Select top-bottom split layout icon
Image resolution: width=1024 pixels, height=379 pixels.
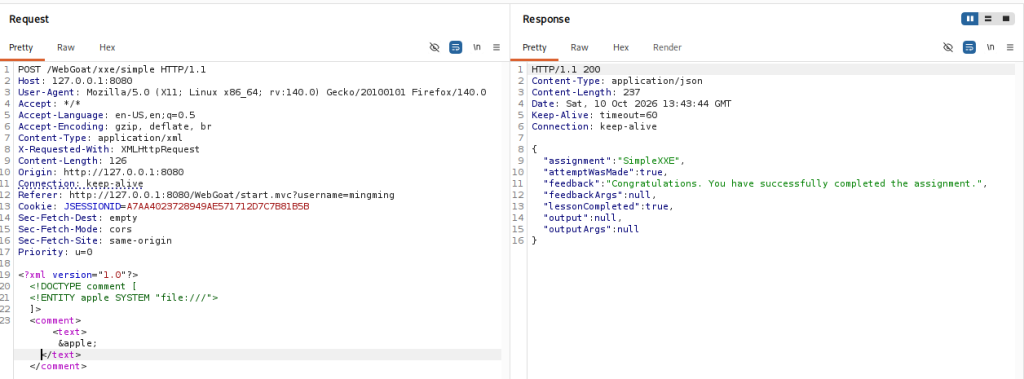pos(988,19)
